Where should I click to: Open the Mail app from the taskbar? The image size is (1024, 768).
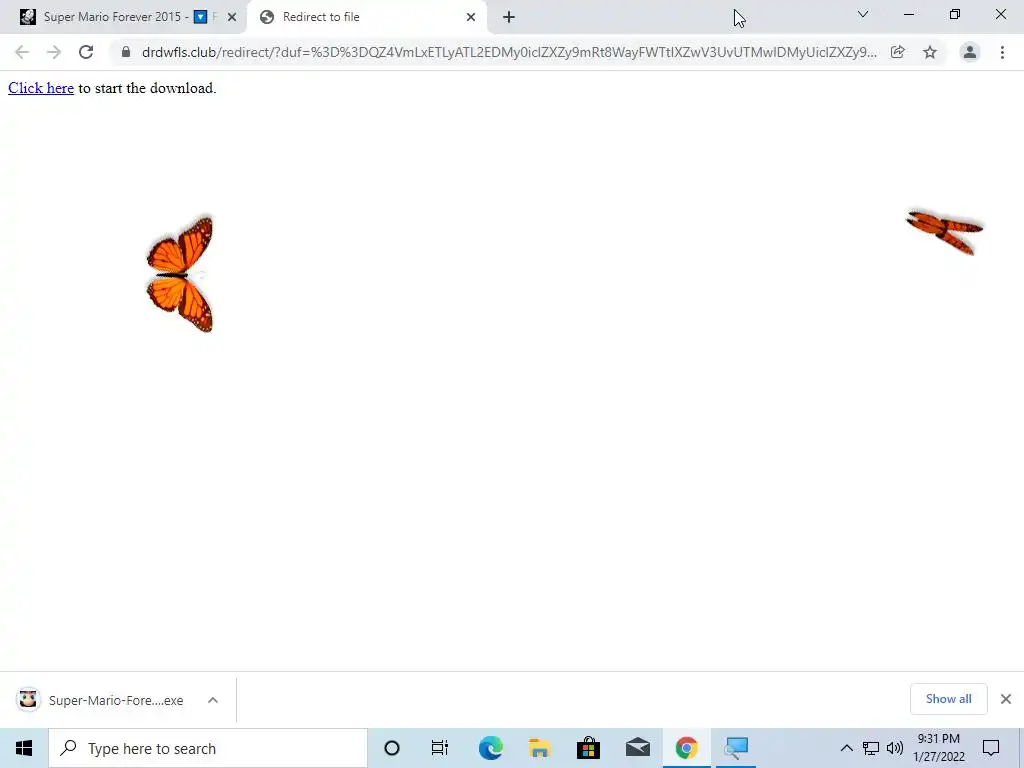coord(637,748)
